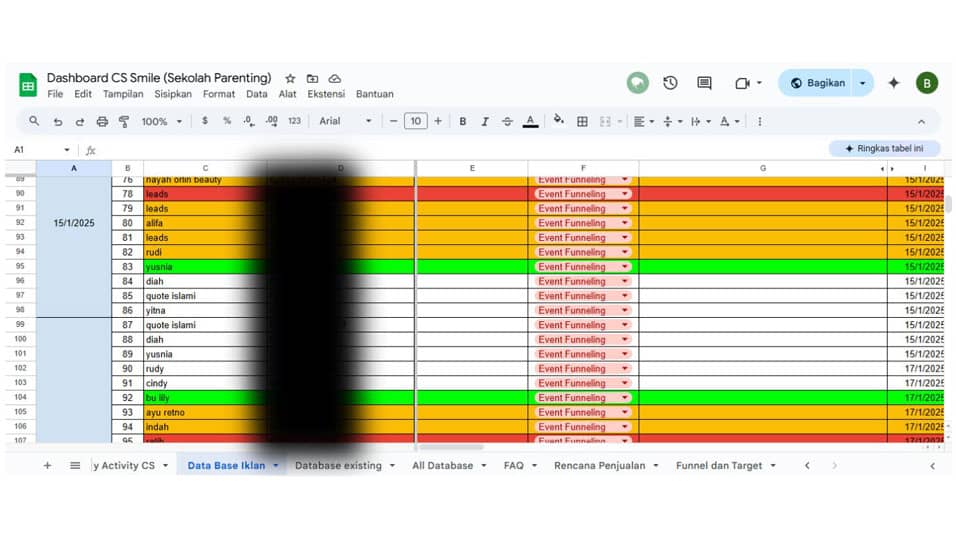Open the comments panel icon
Screen dimensions: 956x537
(704, 83)
